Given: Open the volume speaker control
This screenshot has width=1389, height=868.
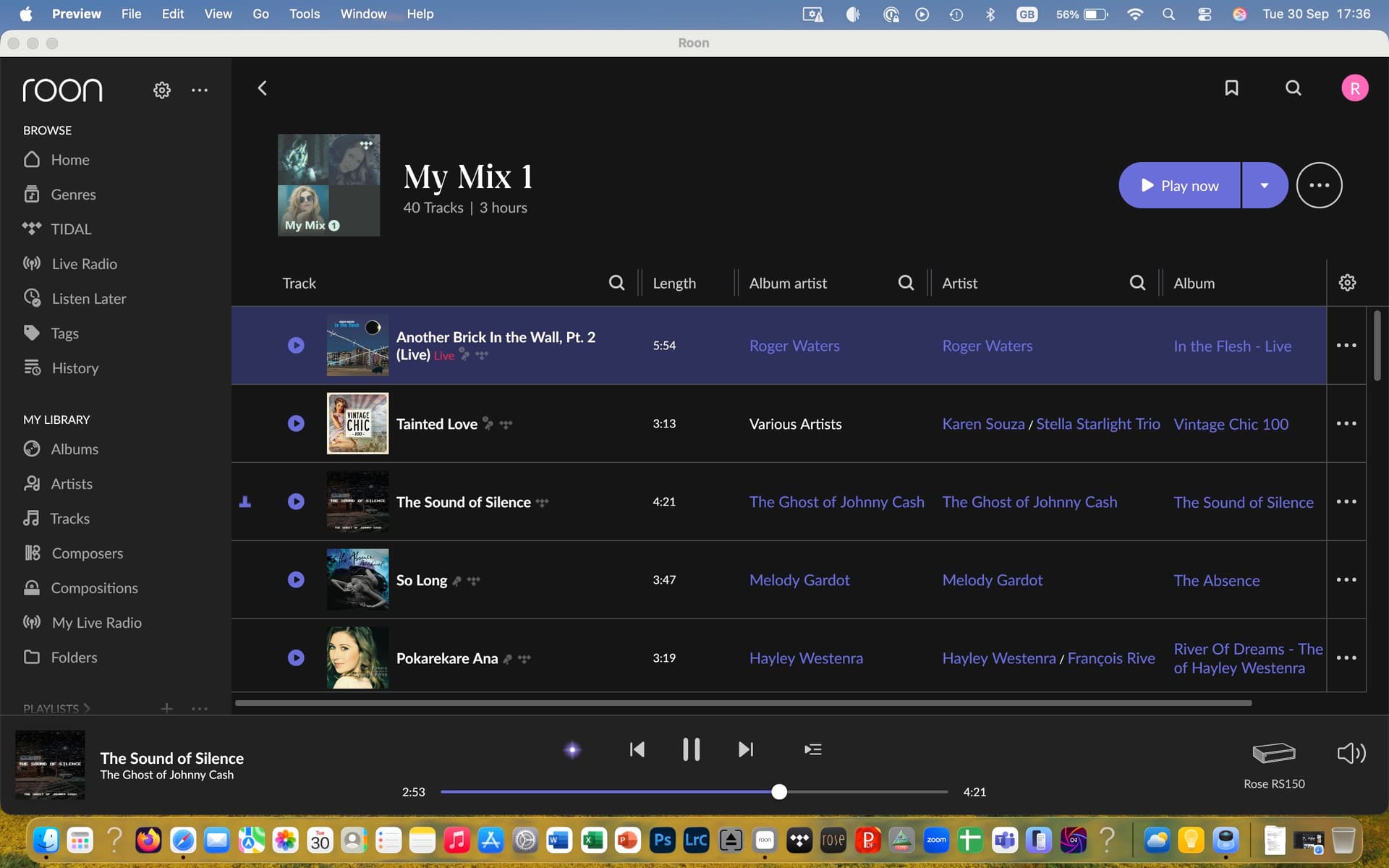Looking at the screenshot, I should point(1351,753).
